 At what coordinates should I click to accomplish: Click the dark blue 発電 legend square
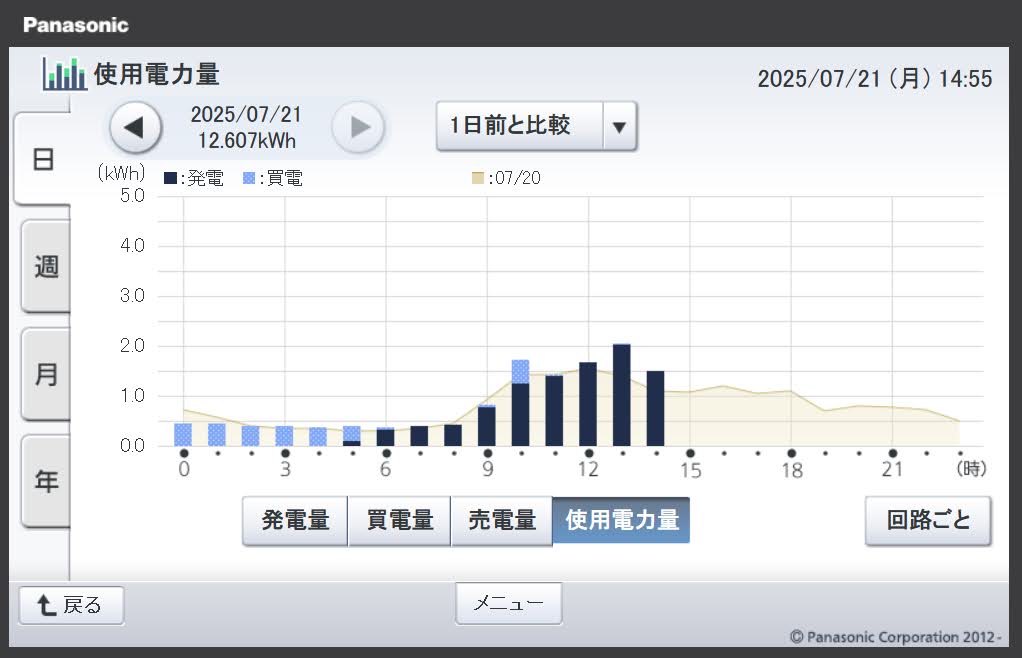(x=170, y=178)
